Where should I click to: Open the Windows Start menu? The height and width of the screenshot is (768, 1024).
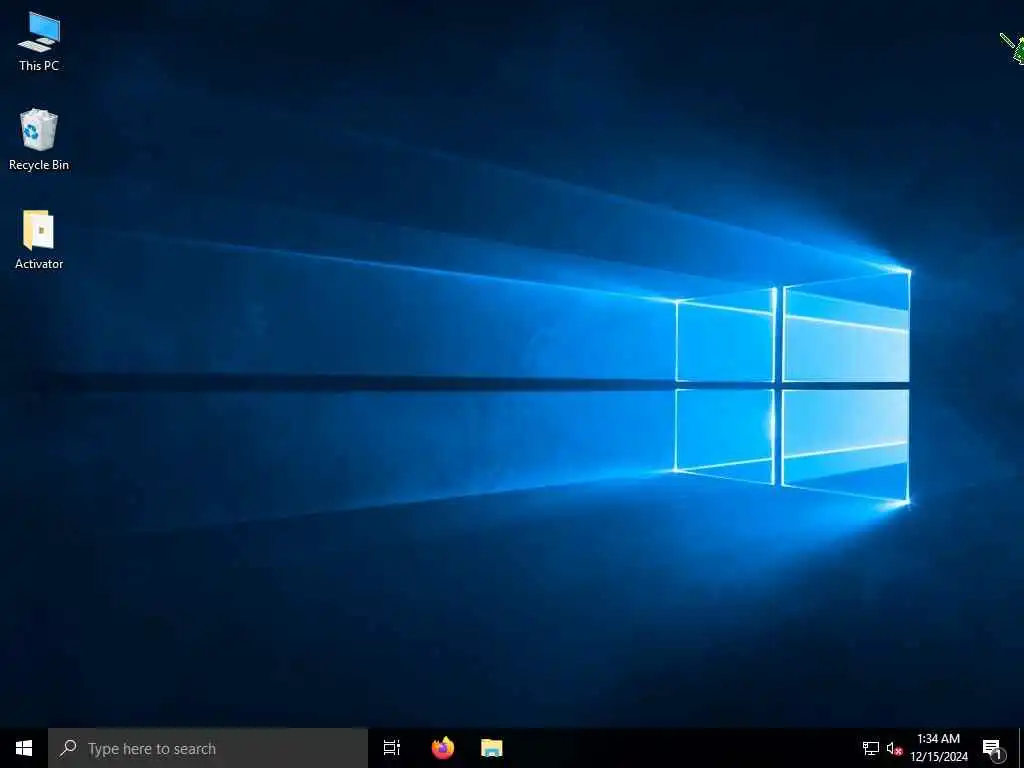pos(24,748)
